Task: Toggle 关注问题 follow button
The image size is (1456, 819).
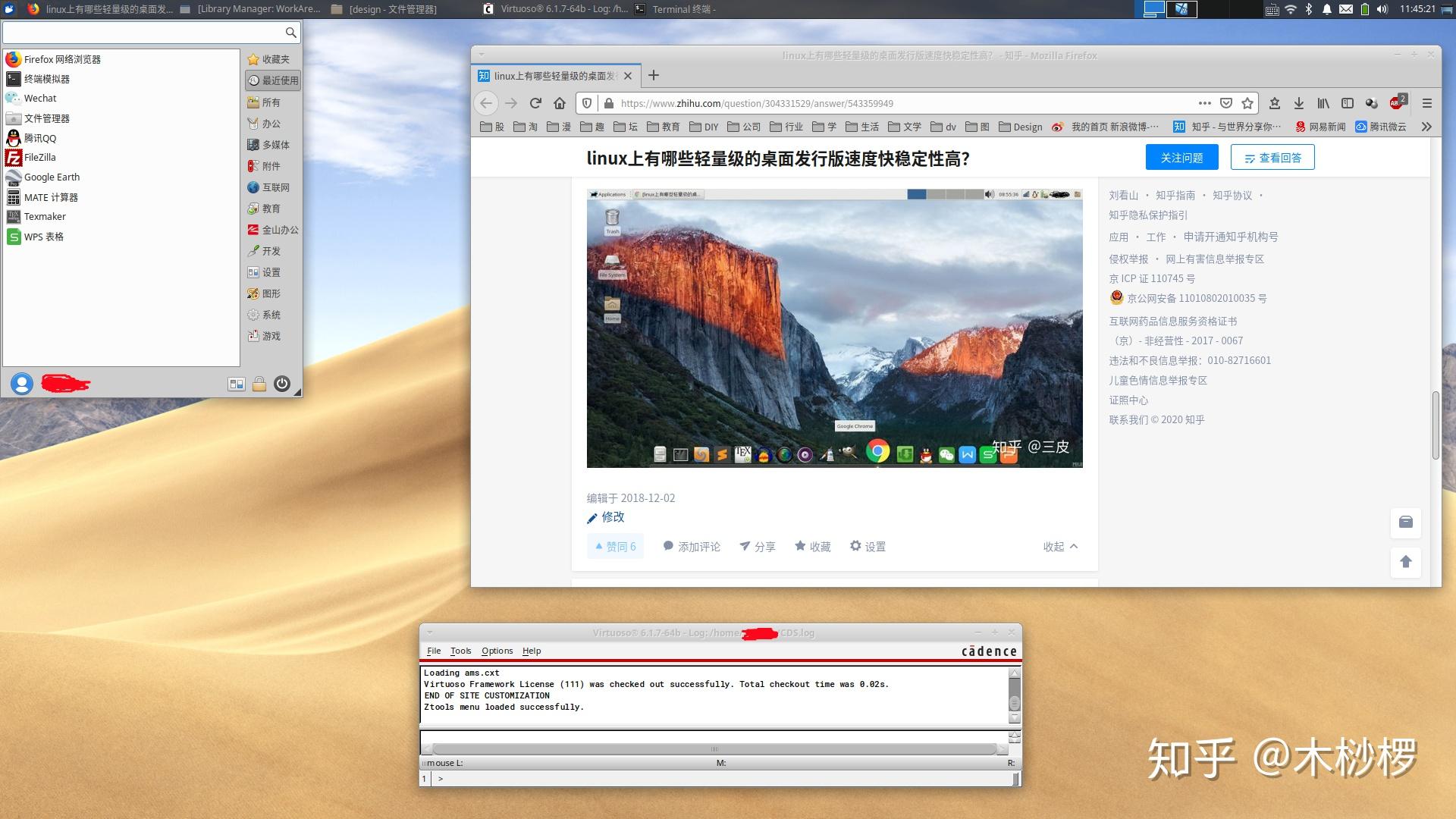Action: 1181,158
